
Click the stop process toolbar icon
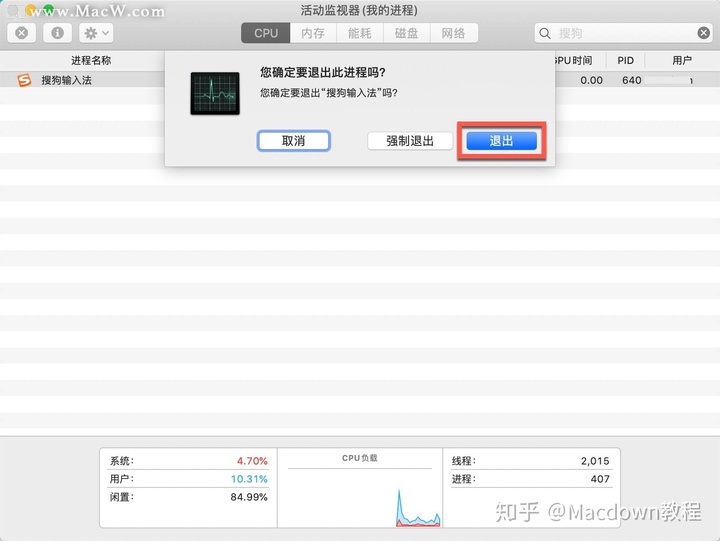pos(22,33)
